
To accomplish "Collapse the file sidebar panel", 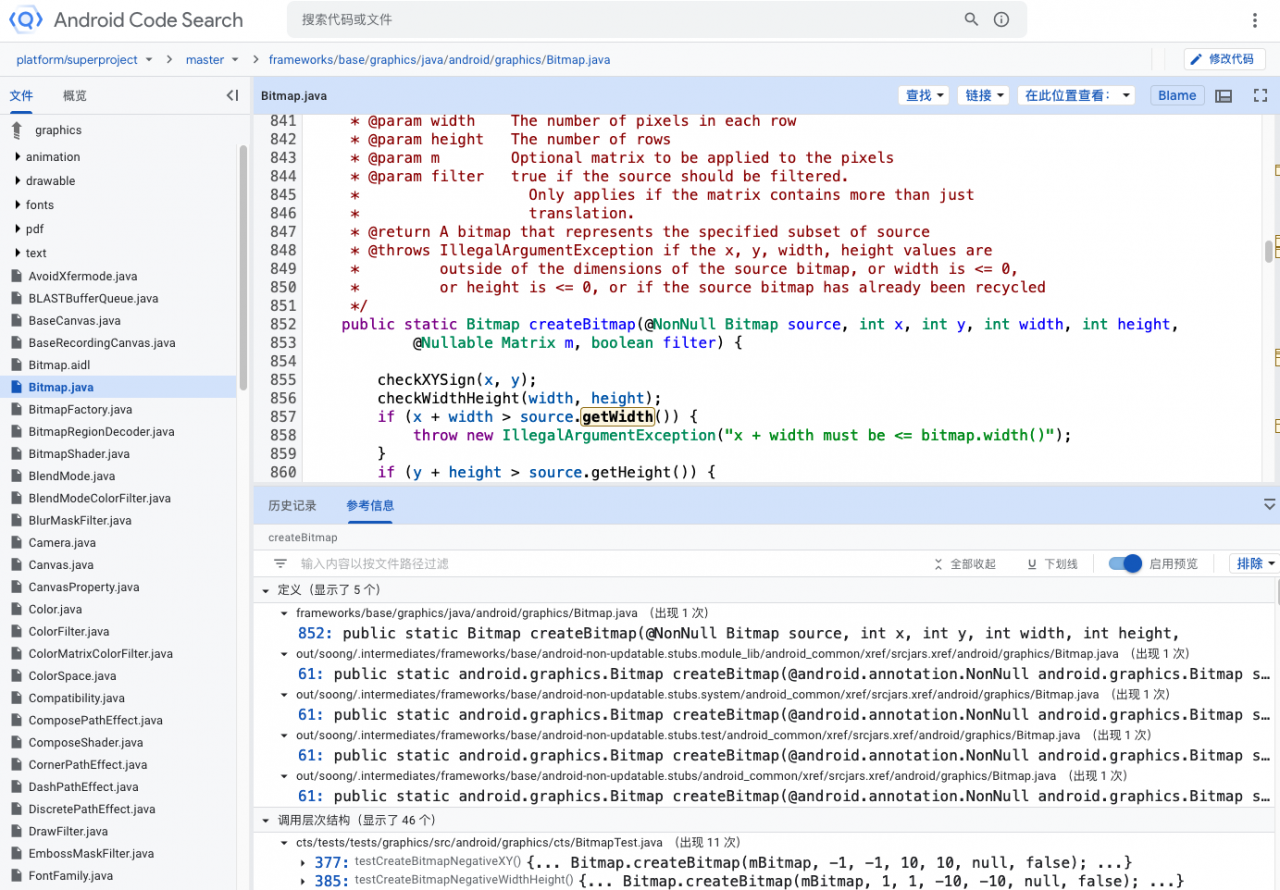I will pos(232,96).
